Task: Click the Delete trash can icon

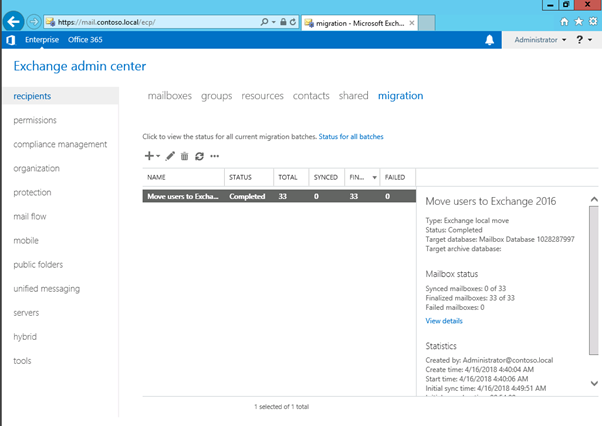Action: (185, 156)
